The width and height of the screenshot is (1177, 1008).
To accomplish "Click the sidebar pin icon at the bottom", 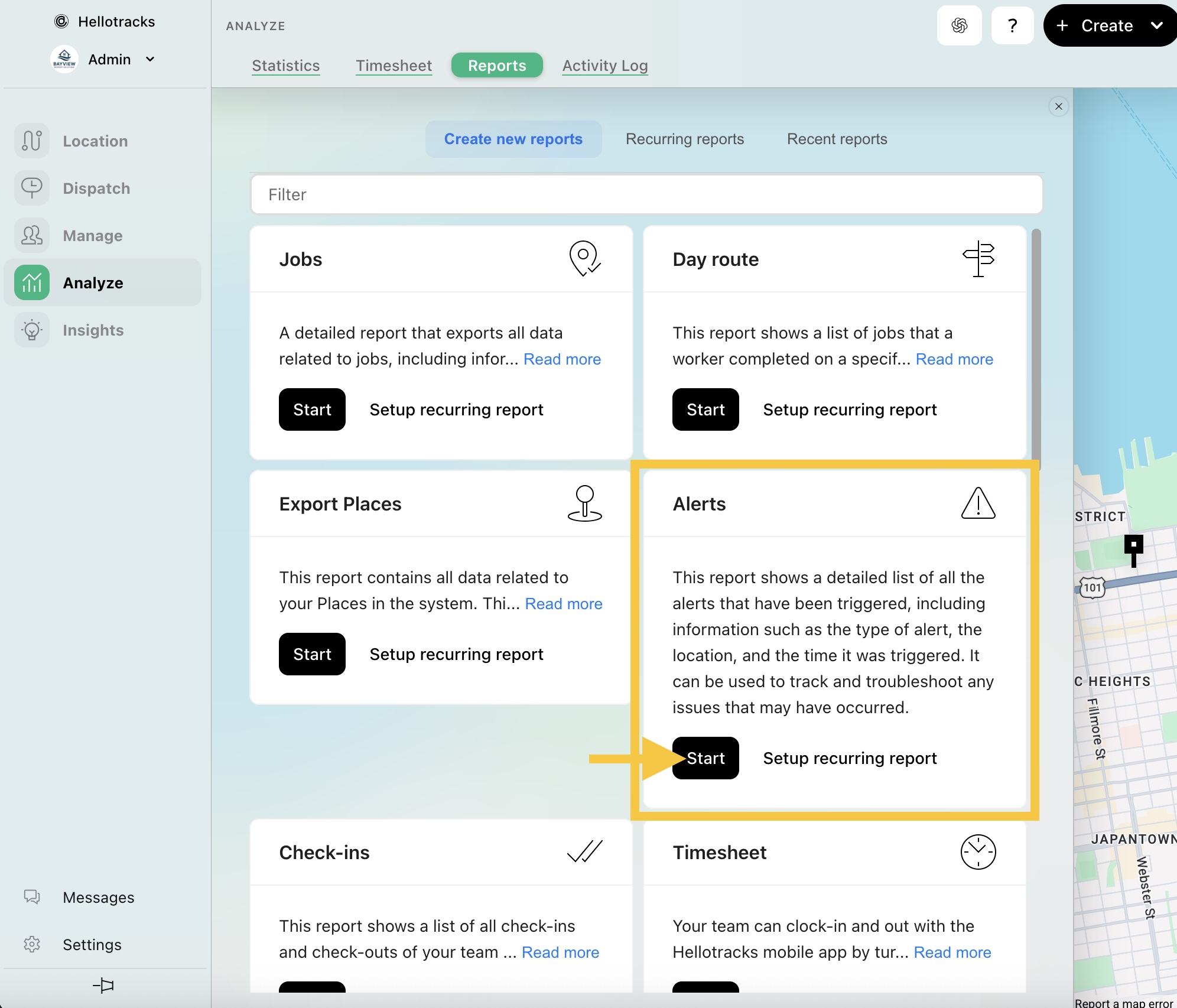I will click(x=103, y=985).
